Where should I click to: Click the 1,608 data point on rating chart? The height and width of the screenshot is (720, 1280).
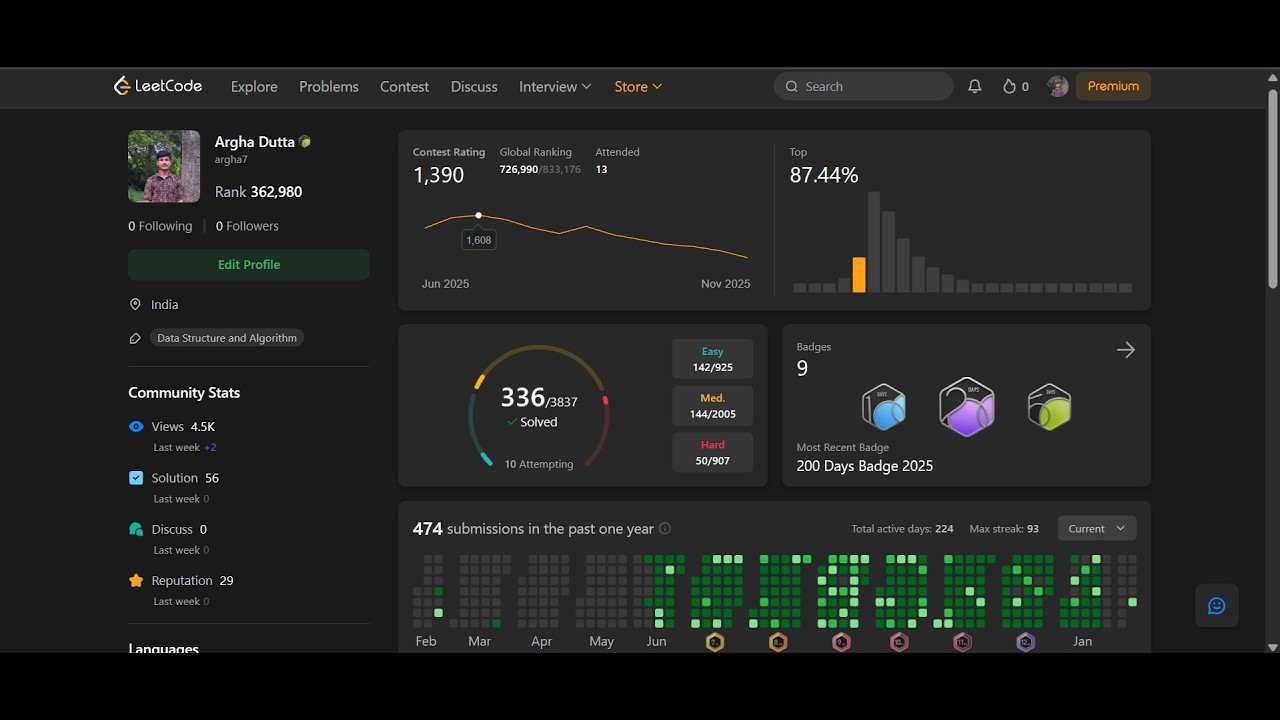(x=479, y=215)
